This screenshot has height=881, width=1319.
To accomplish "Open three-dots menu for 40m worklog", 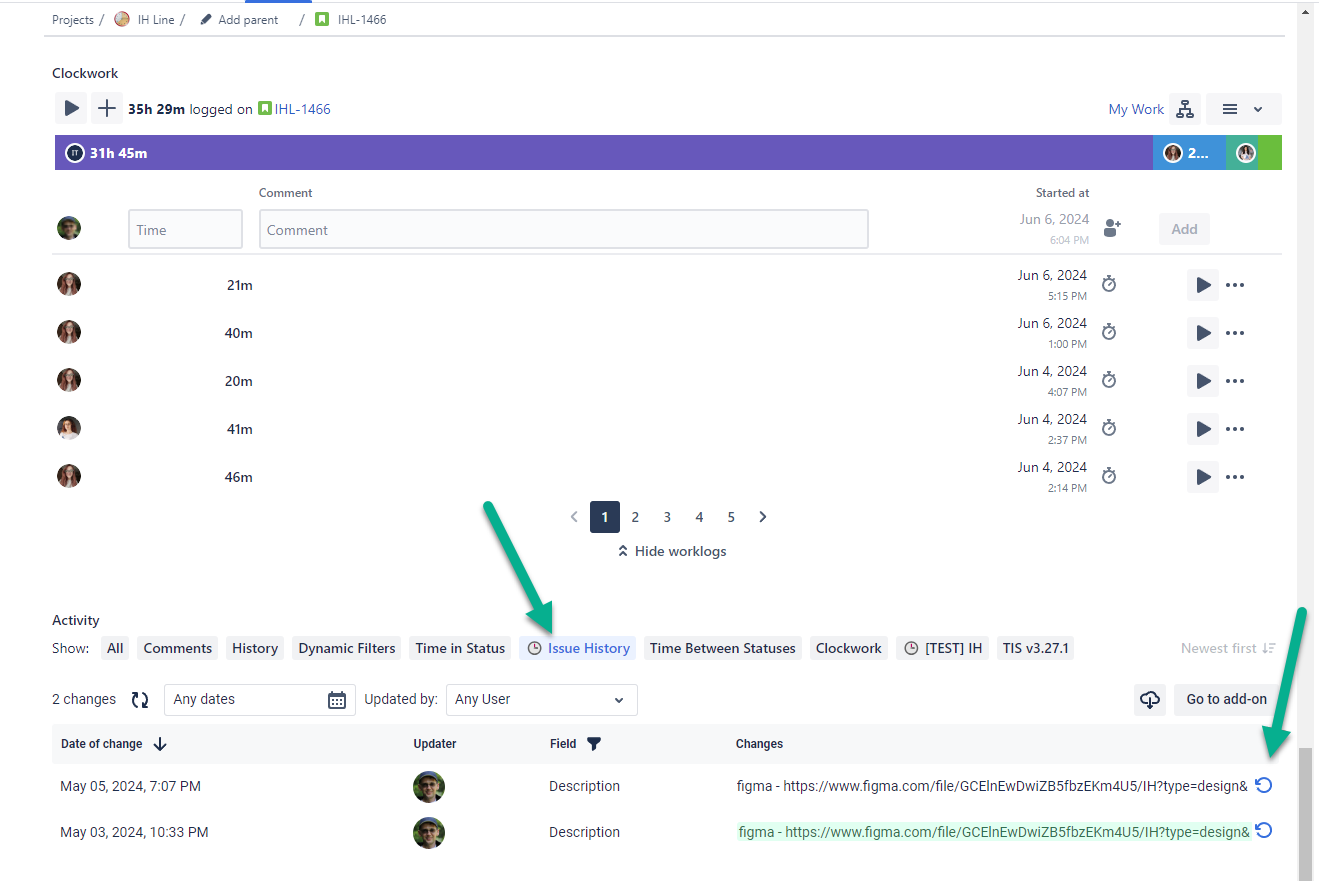I will pyautogui.click(x=1235, y=333).
